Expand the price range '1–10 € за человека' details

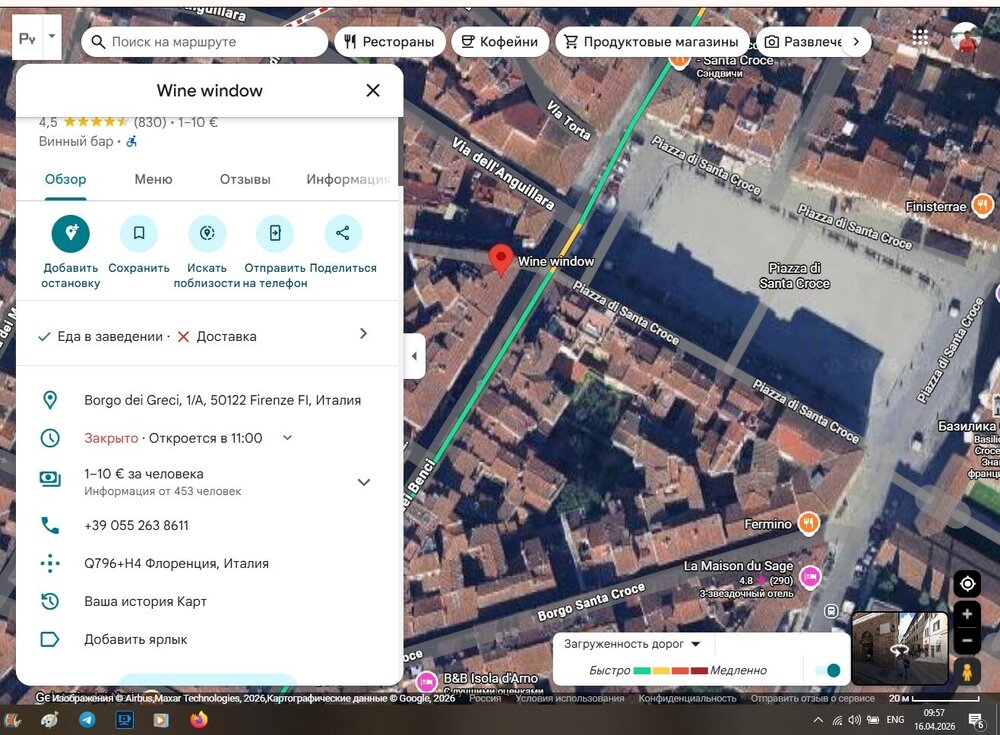364,482
